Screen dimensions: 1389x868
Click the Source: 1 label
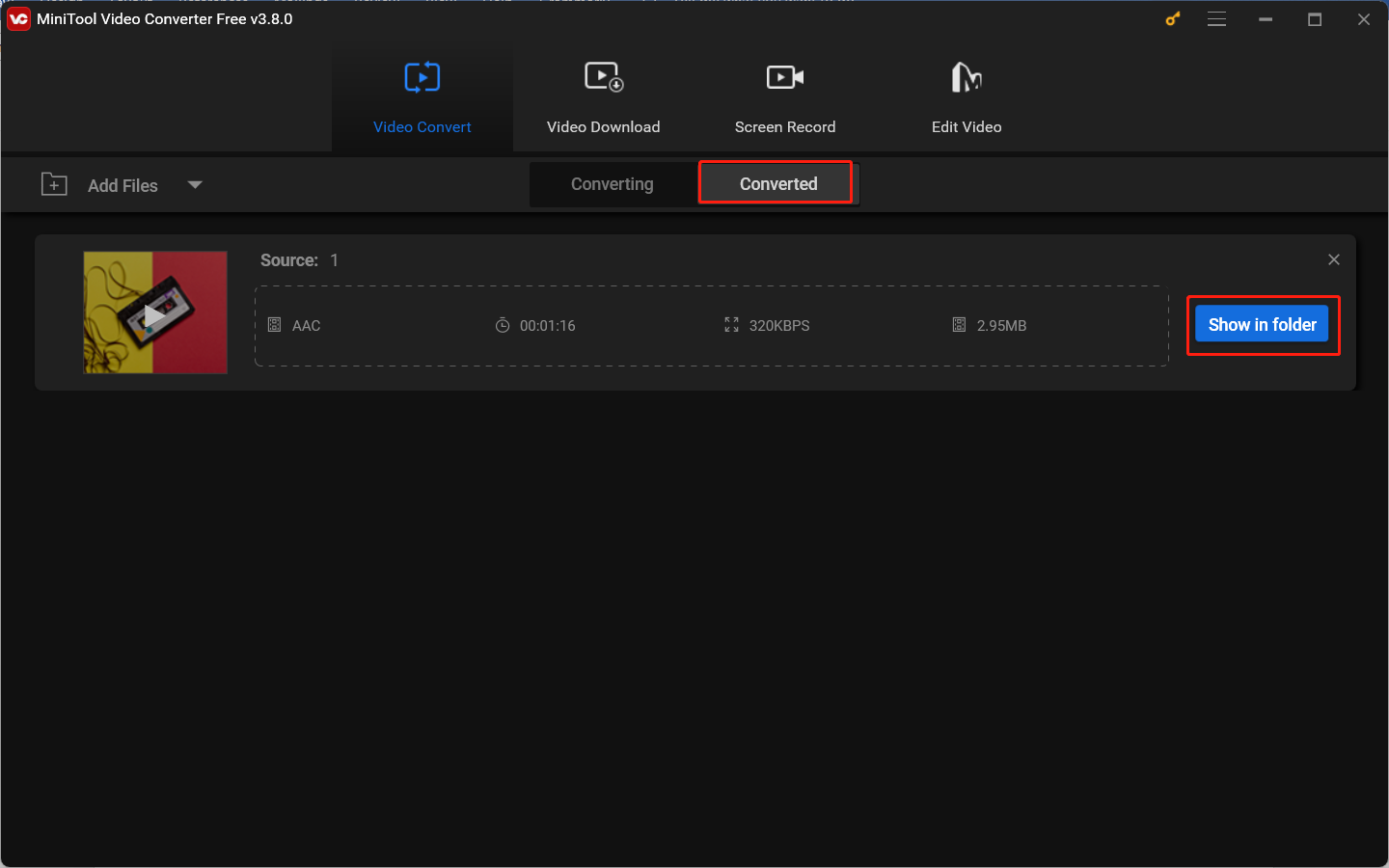coord(299,260)
